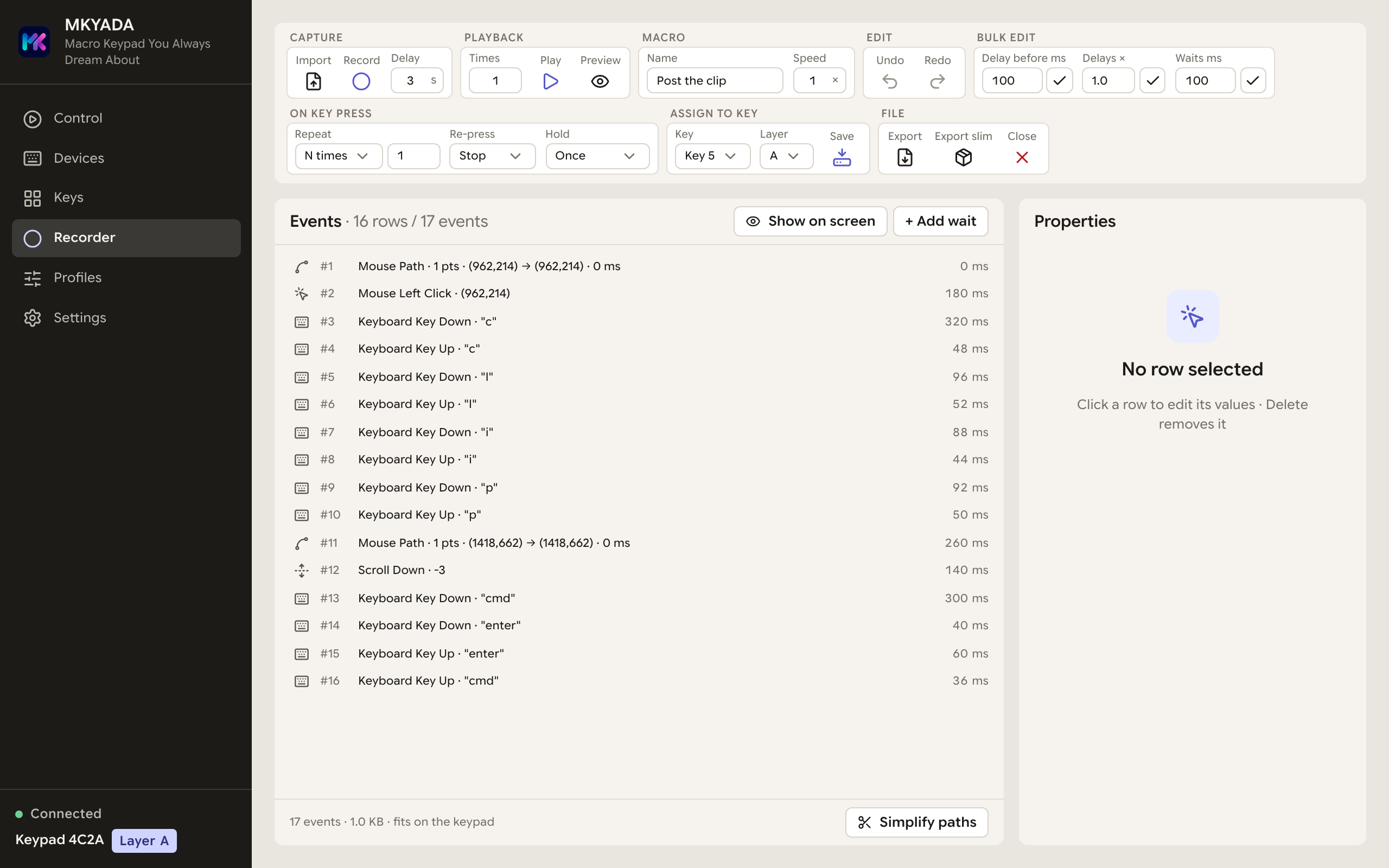Open Devices in the sidebar
1389x868 pixels.
pyautogui.click(x=126, y=158)
